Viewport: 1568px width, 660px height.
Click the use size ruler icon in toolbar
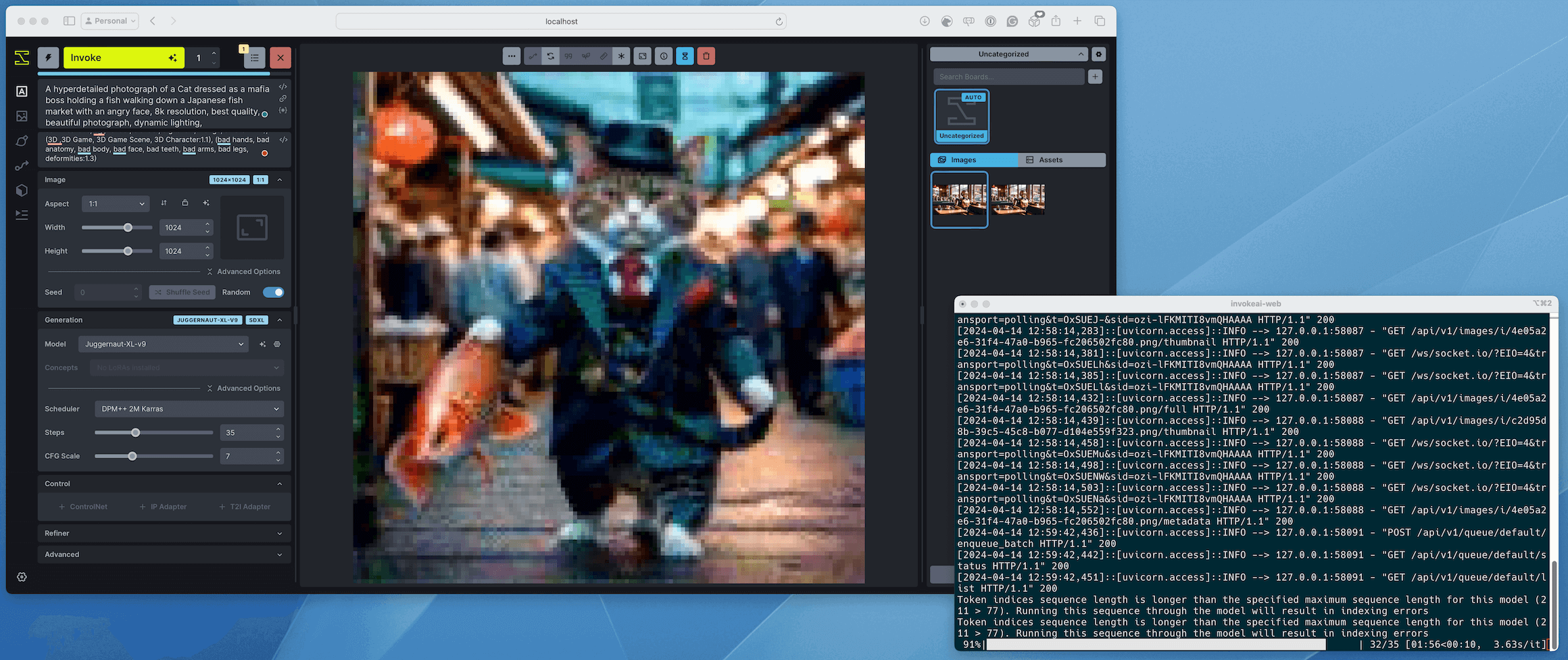coord(604,56)
